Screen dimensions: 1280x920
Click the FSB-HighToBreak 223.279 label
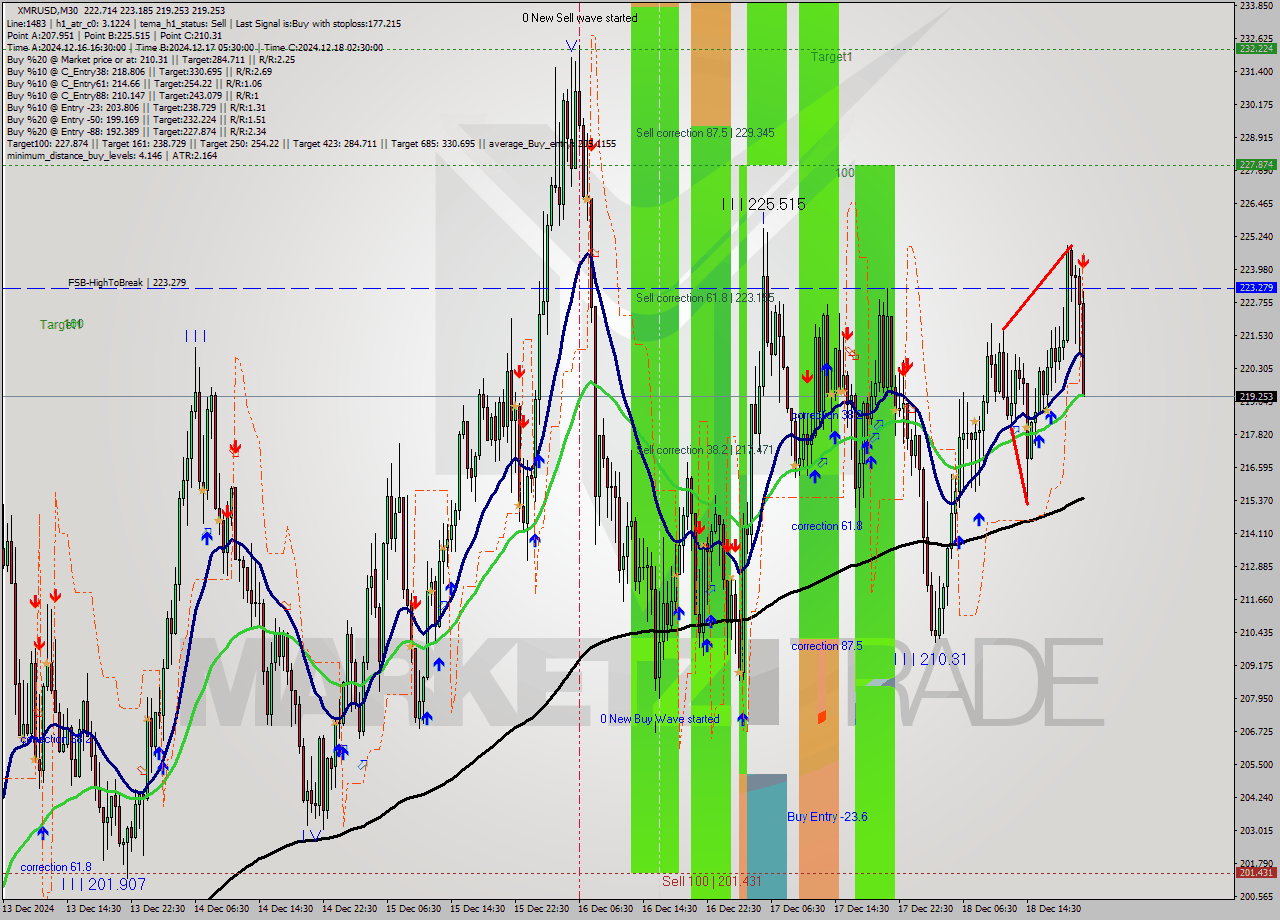(x=127, y=283)
